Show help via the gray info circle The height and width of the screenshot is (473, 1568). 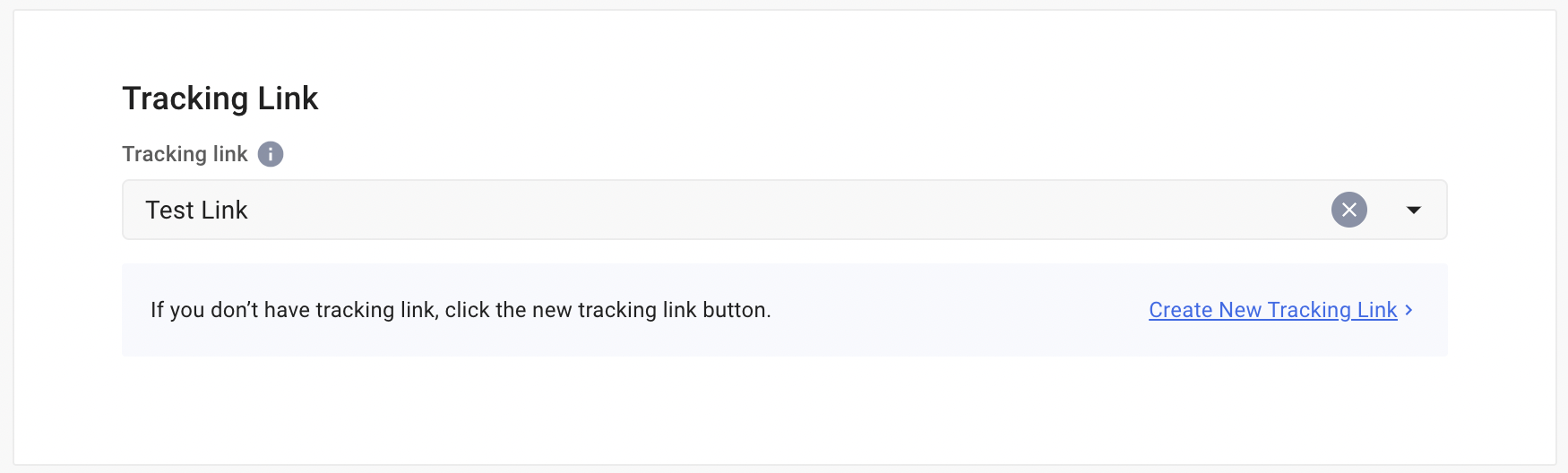point(271,154)
